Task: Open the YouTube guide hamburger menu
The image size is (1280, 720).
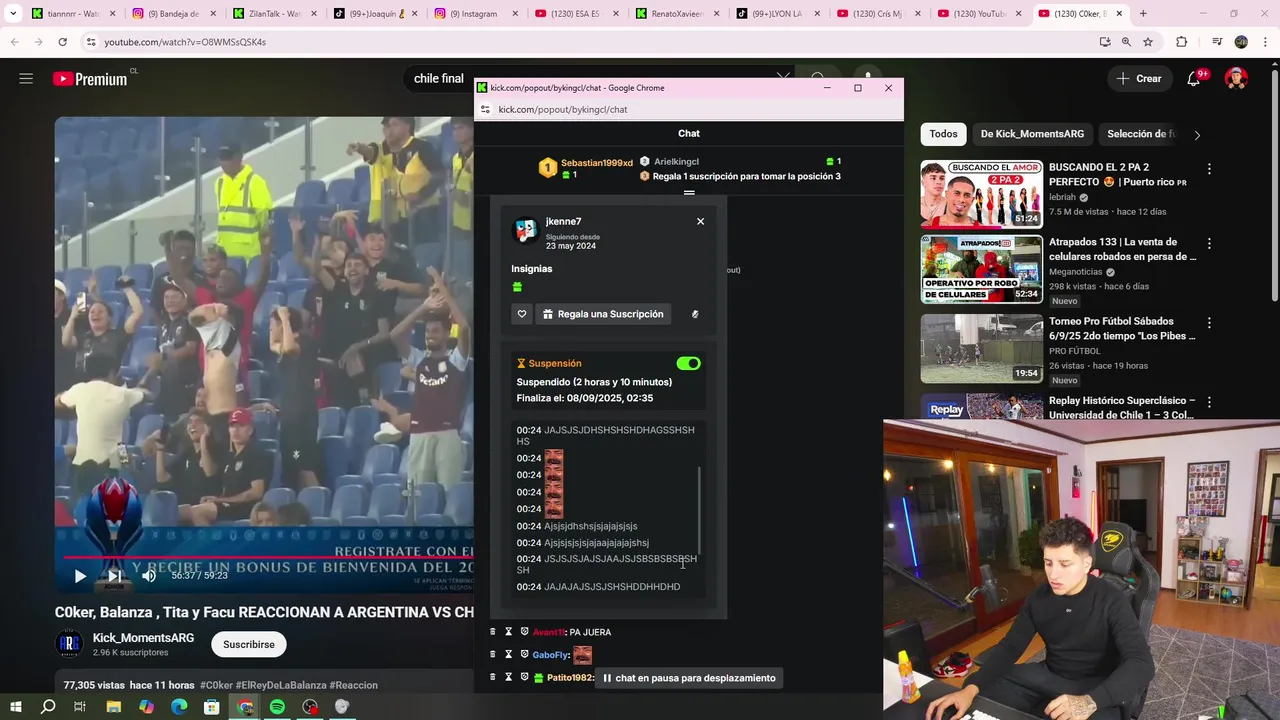Action: pyautogui.click(x=26, y=79)
